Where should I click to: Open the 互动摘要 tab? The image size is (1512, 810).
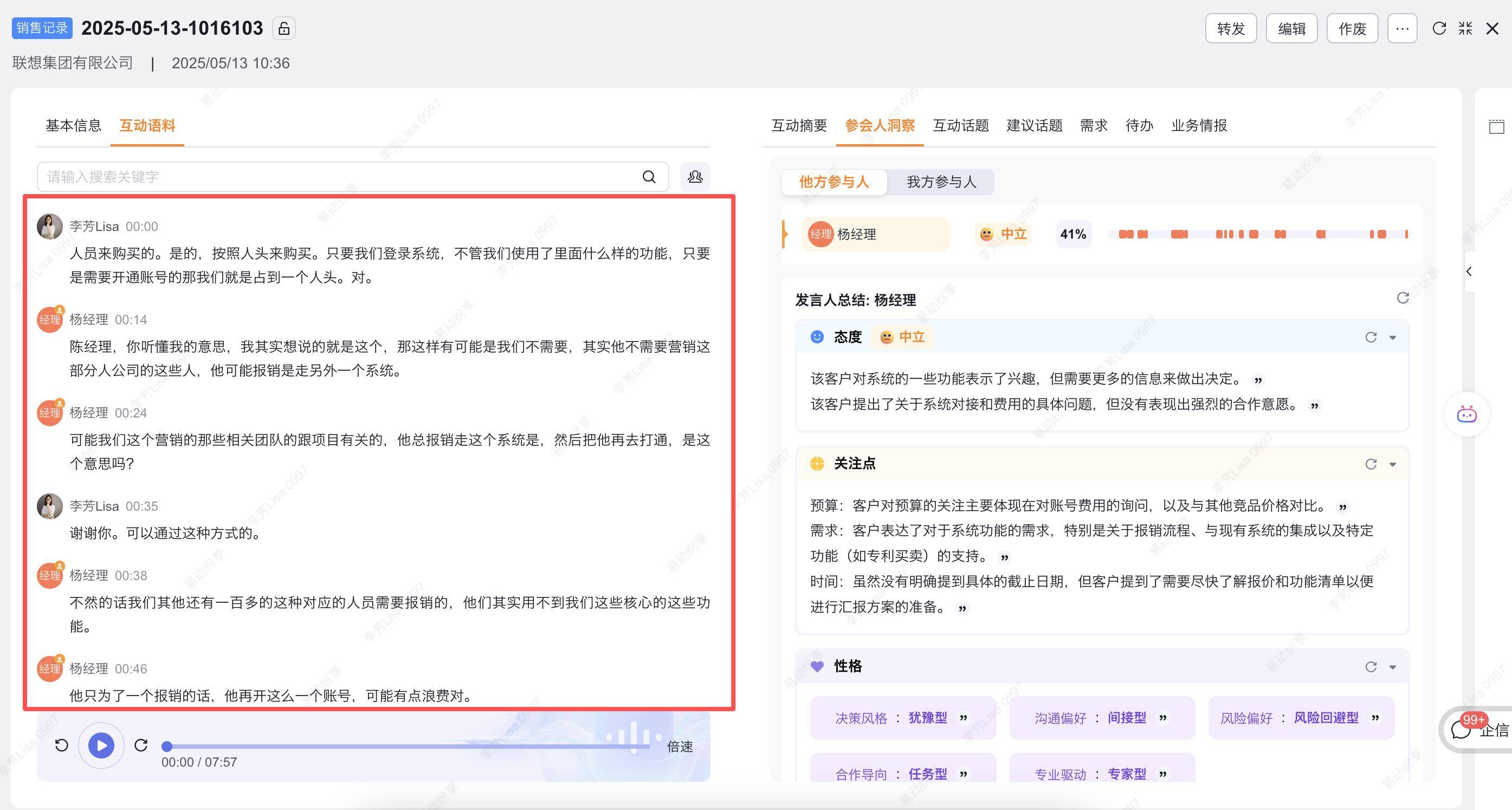pos(799,126)
